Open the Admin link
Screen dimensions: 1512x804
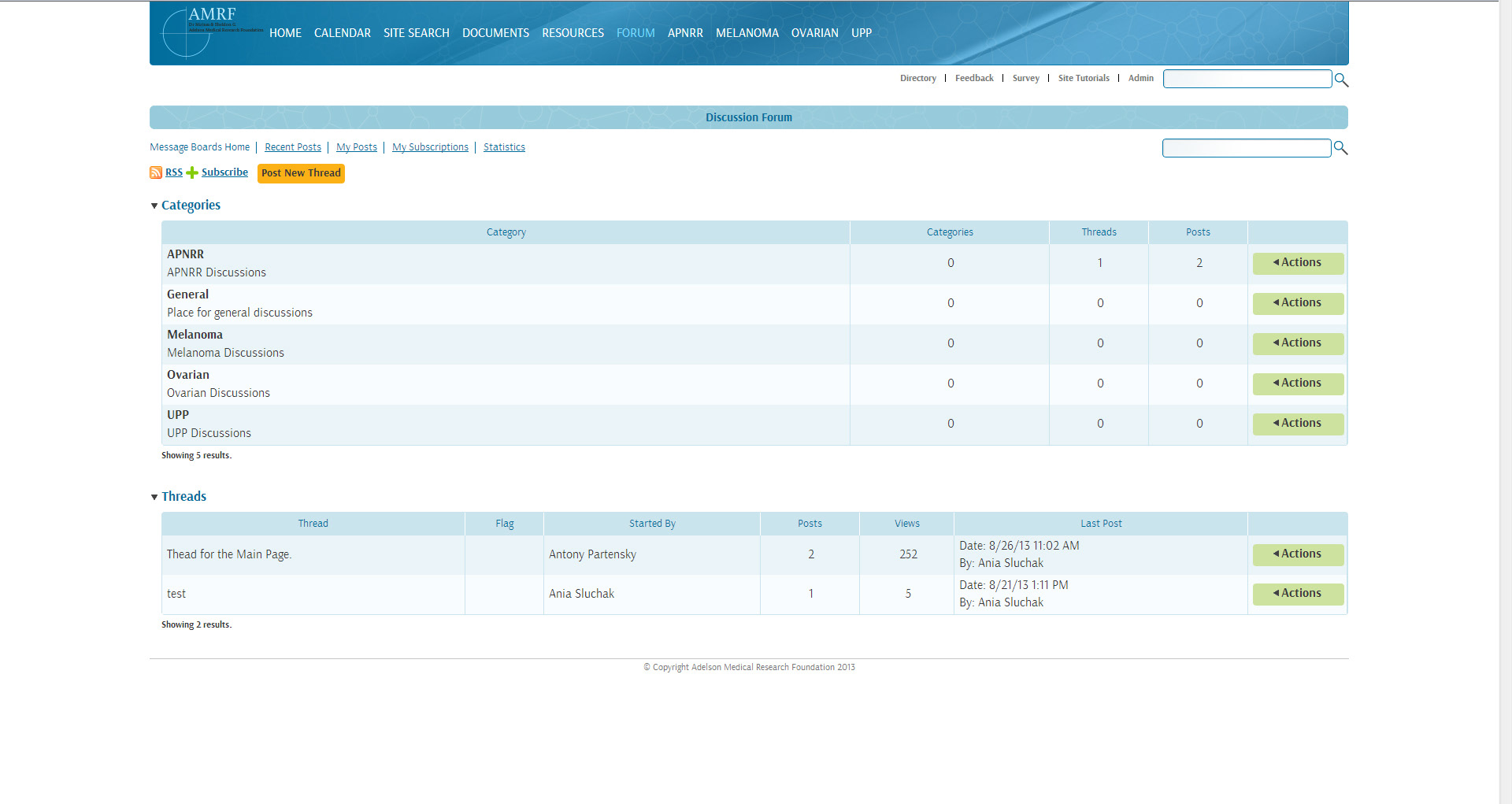tap(1140, 78)
